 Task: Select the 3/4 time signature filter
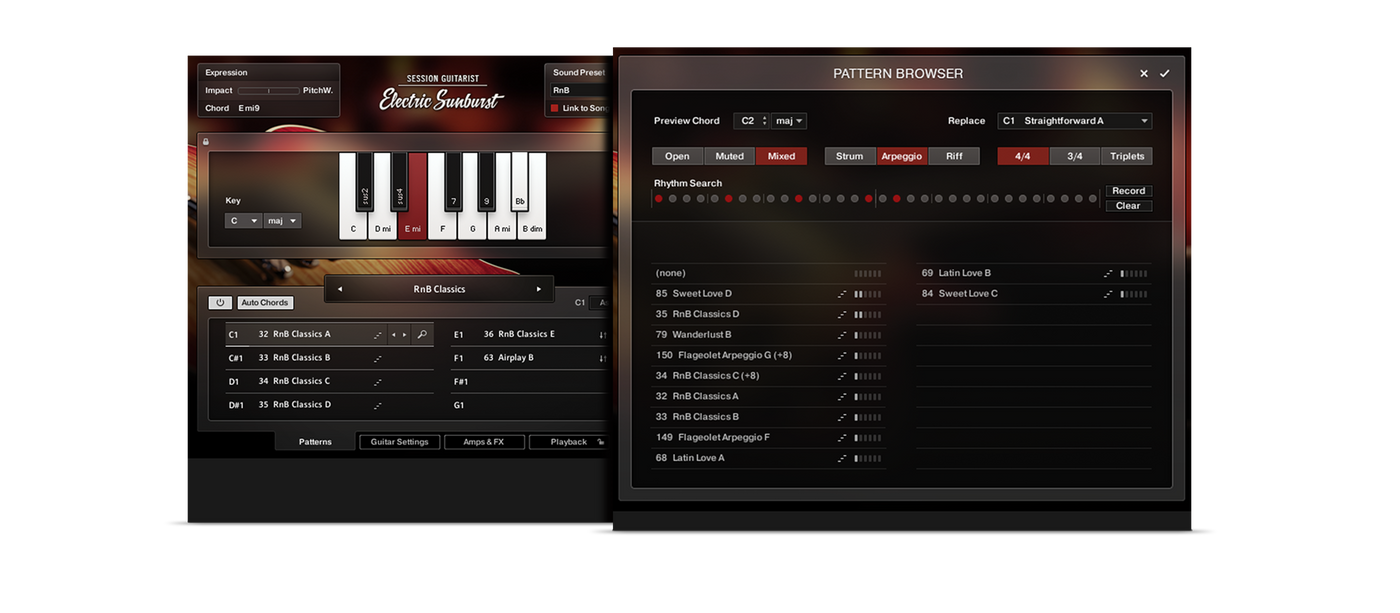pos(1075,156)
